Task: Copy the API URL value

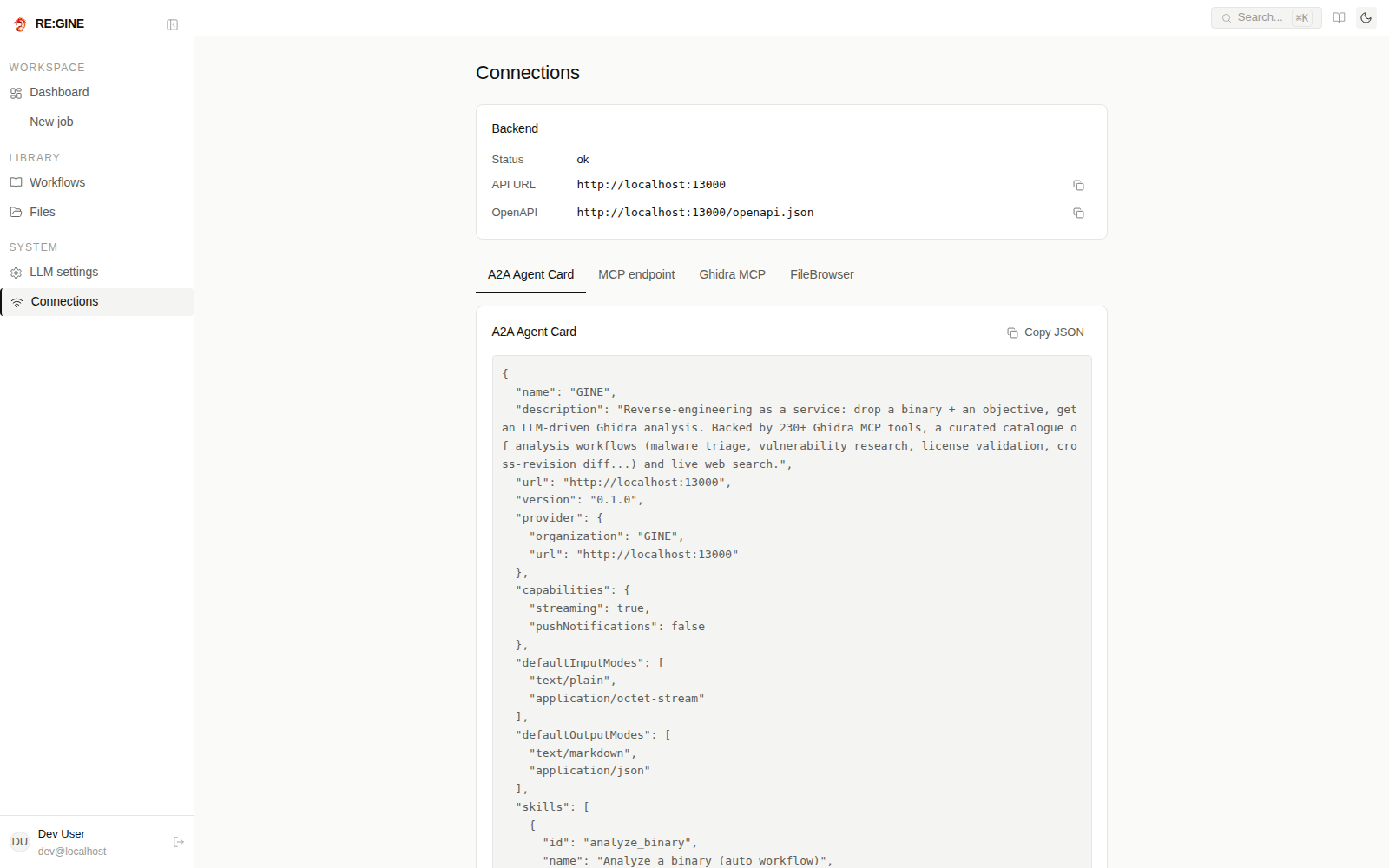Action: [x=1078, y=185]
